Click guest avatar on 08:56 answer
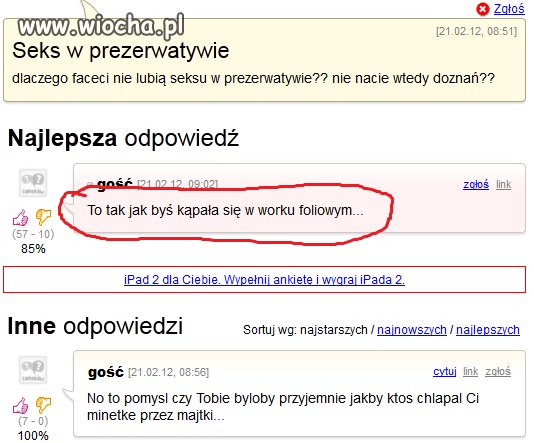 33,370
